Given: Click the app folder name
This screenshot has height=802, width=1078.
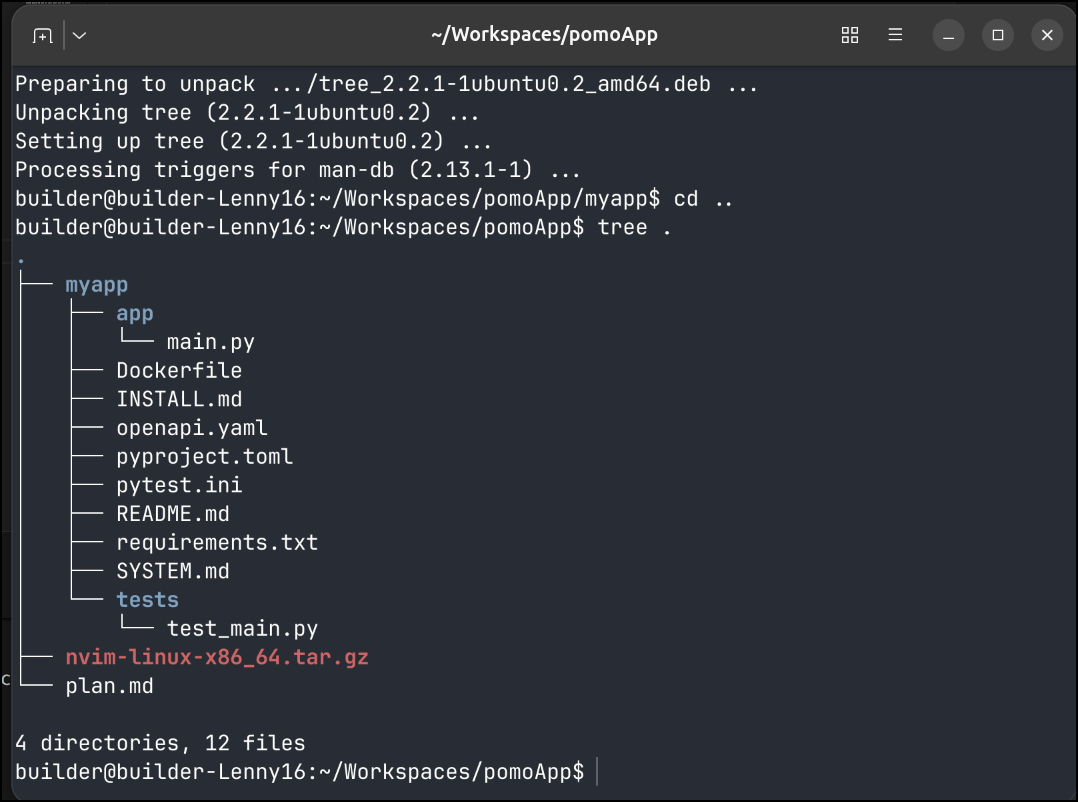Looking at the screenshot, I should click(x=135, y=313).
